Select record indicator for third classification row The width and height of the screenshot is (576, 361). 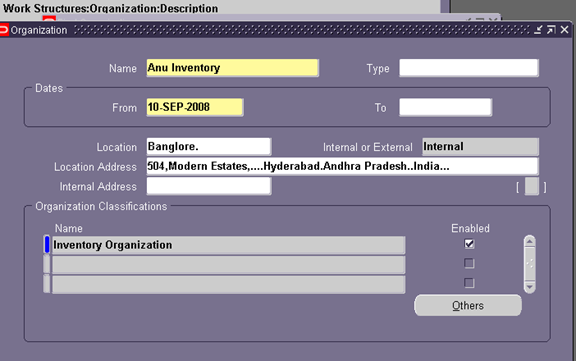(x=47, y=284)
